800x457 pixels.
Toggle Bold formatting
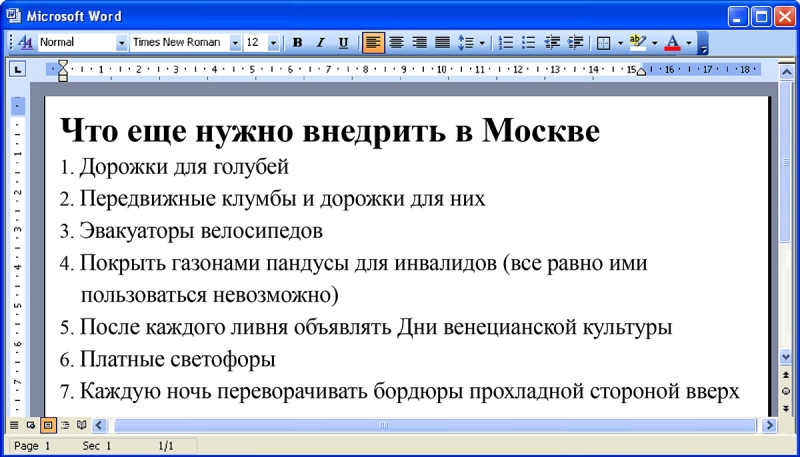tap(297, 43)
